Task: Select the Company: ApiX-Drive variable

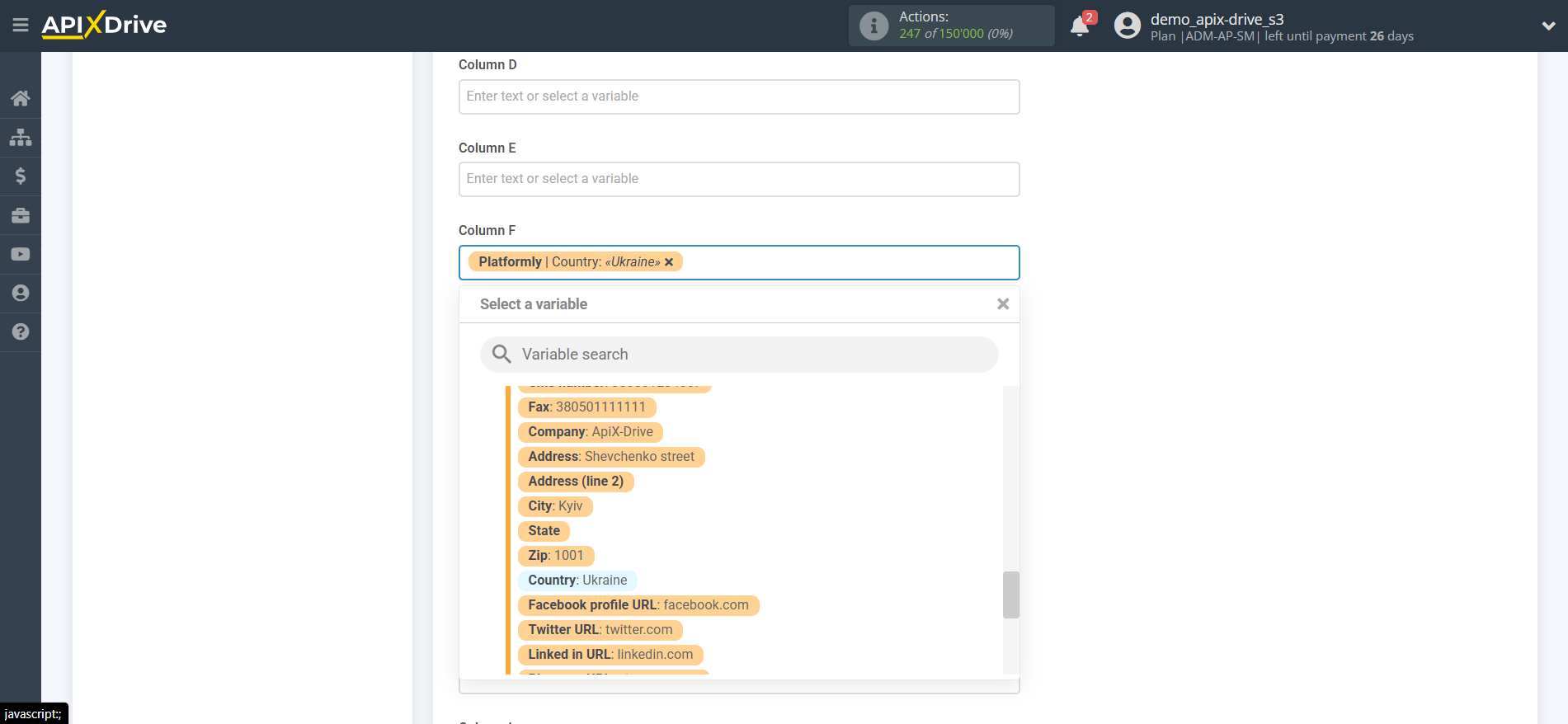Action: click(x=591, y=432)
